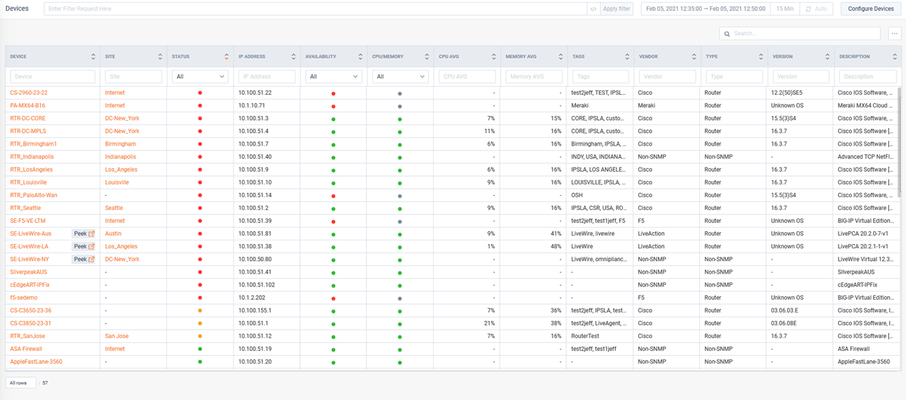Screen dimensions: 906x400
Task: Click into the table Search box
Action: (x=800, y=34)
